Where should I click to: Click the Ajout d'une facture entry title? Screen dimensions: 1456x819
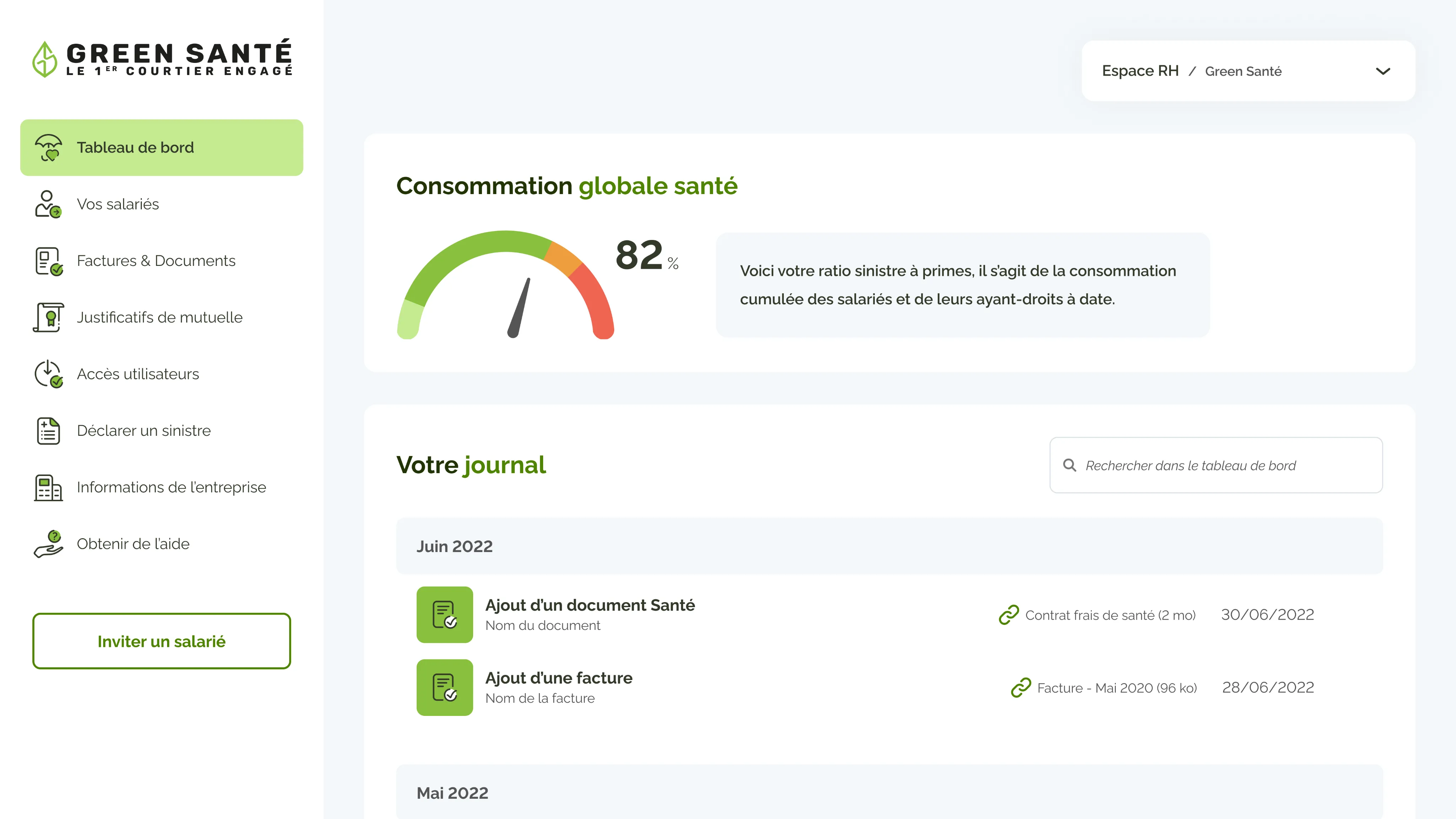559,678
